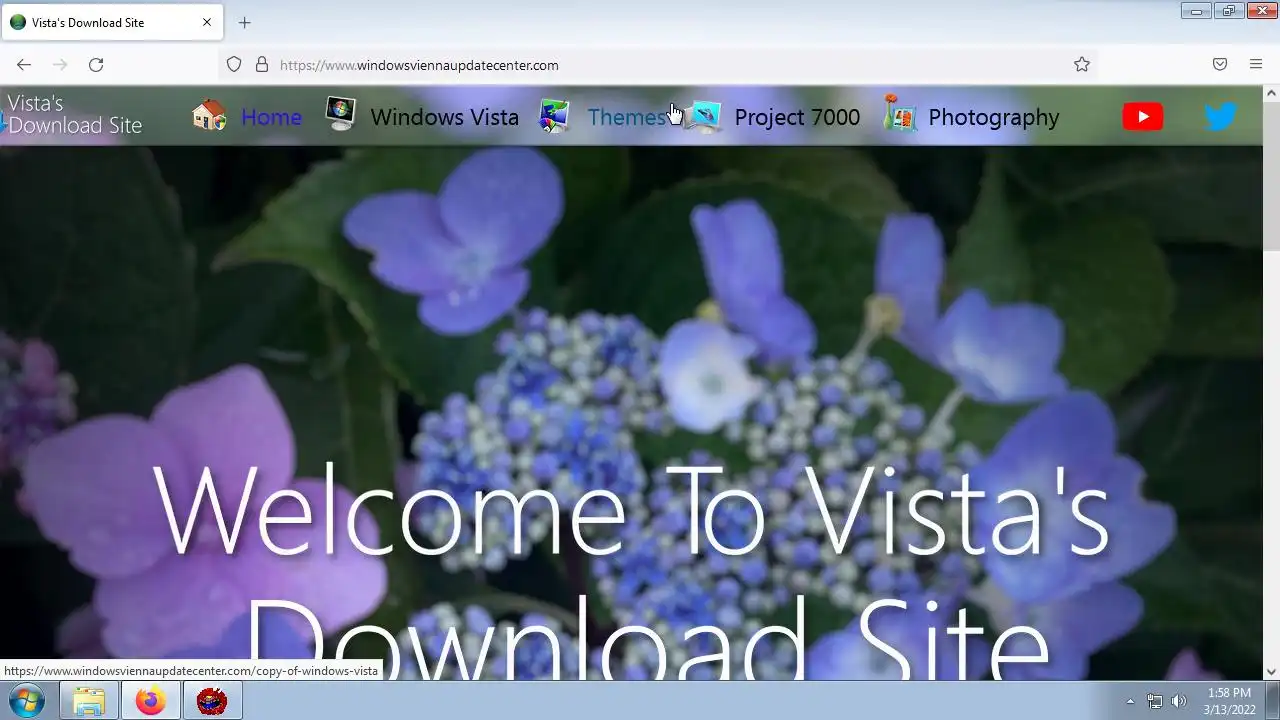Select the Vista's Download Site tab
Screen dimensions: 1280x720
tap(111, 22)
